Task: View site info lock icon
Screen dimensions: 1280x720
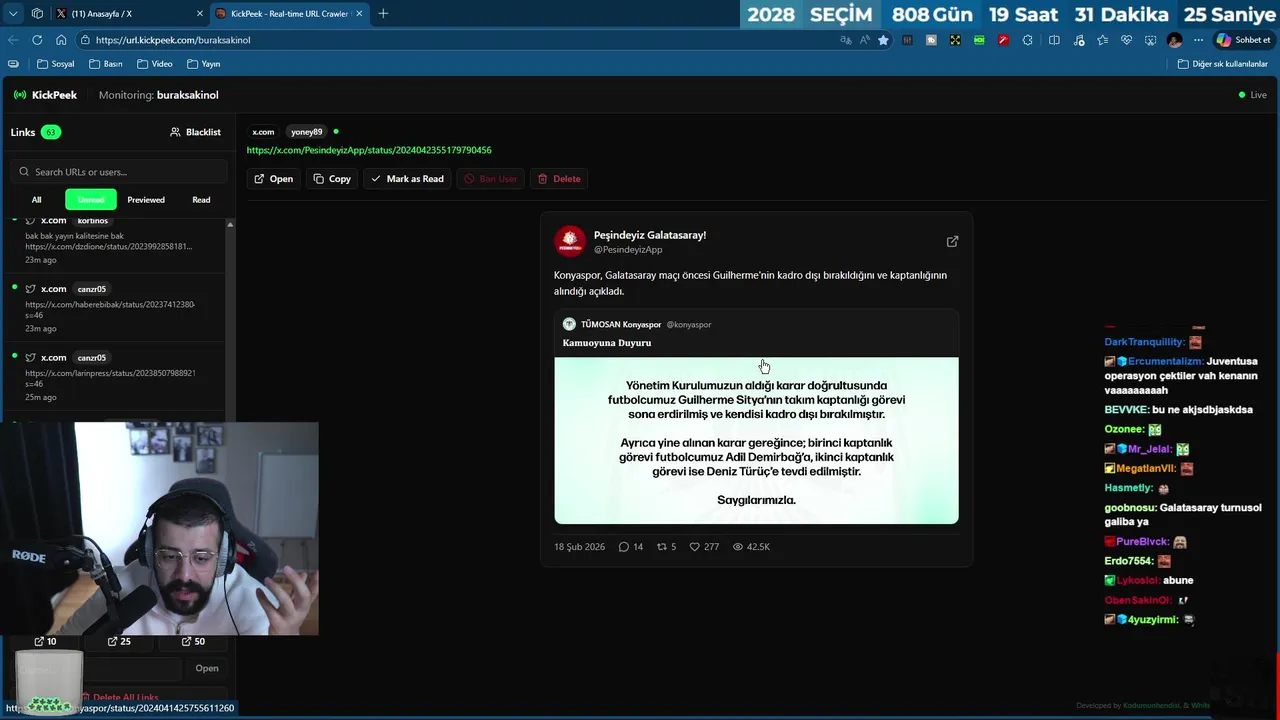Action: click(85, 40)
